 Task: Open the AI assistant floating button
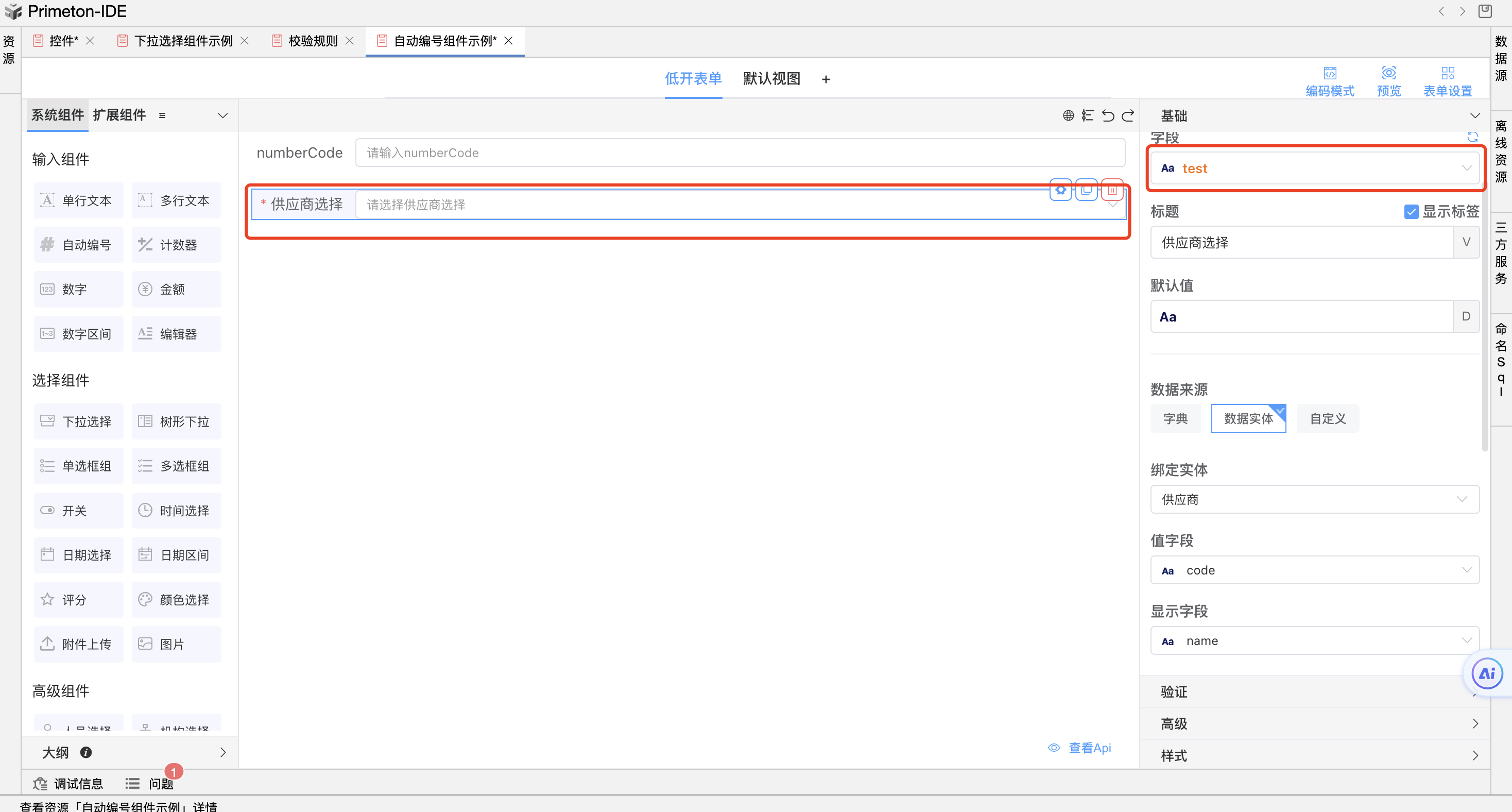pyautogui.click(x=1487, y=673)
